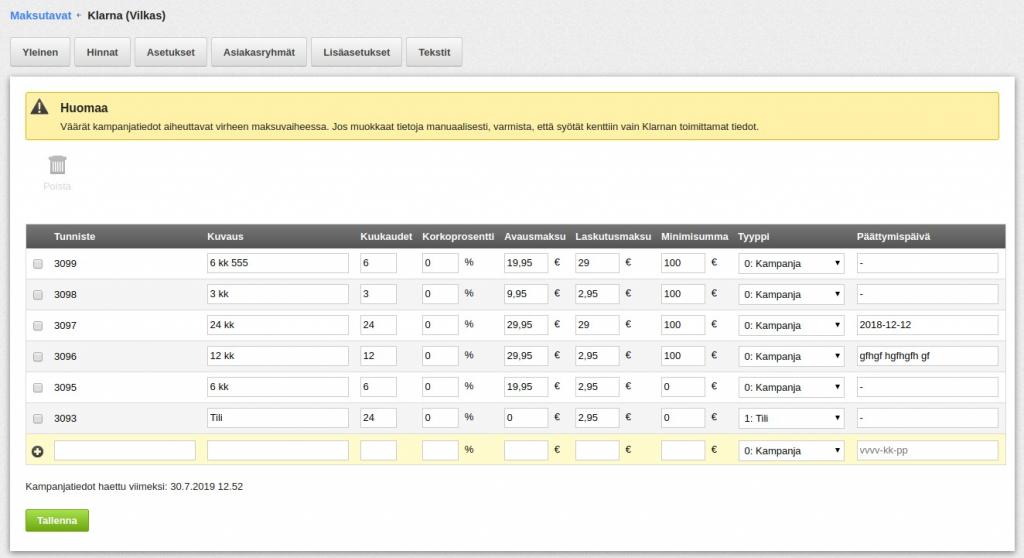Open the Tyyppi dropdown for row 3095
This screenshot has width=1024, height=558.
click(791, 387)
